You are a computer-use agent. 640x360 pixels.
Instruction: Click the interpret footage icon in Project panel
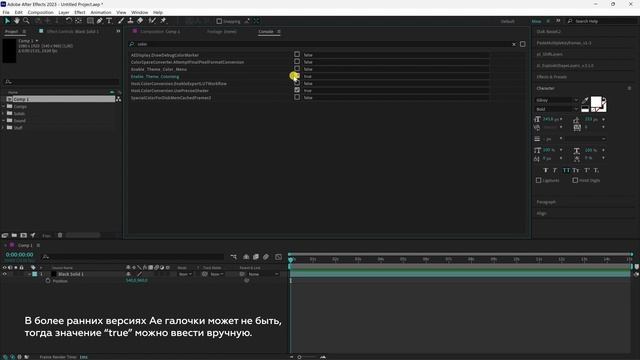pyautogui.click(x=5, y=235)
